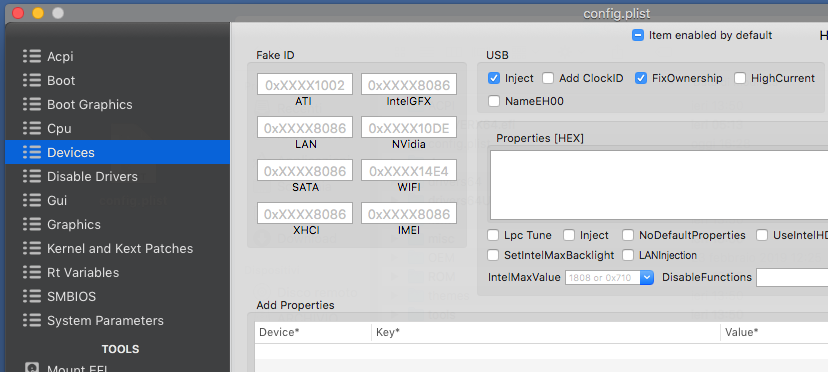Click the XHCI Fake ID field

point(305,213)
